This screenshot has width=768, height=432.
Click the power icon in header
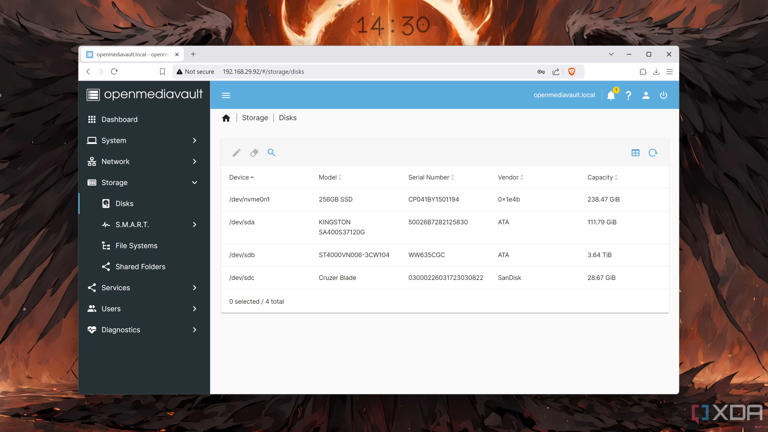pyautogui.click(x=663, y=96)
